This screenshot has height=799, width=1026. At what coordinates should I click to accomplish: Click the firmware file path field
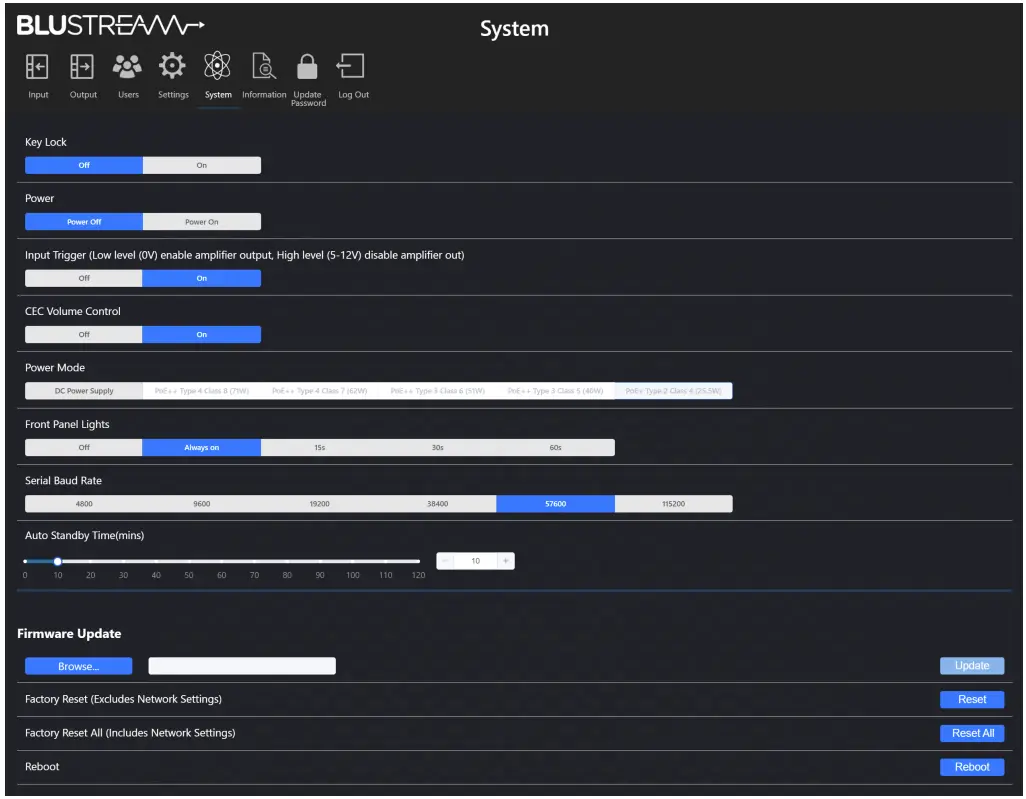242,666
